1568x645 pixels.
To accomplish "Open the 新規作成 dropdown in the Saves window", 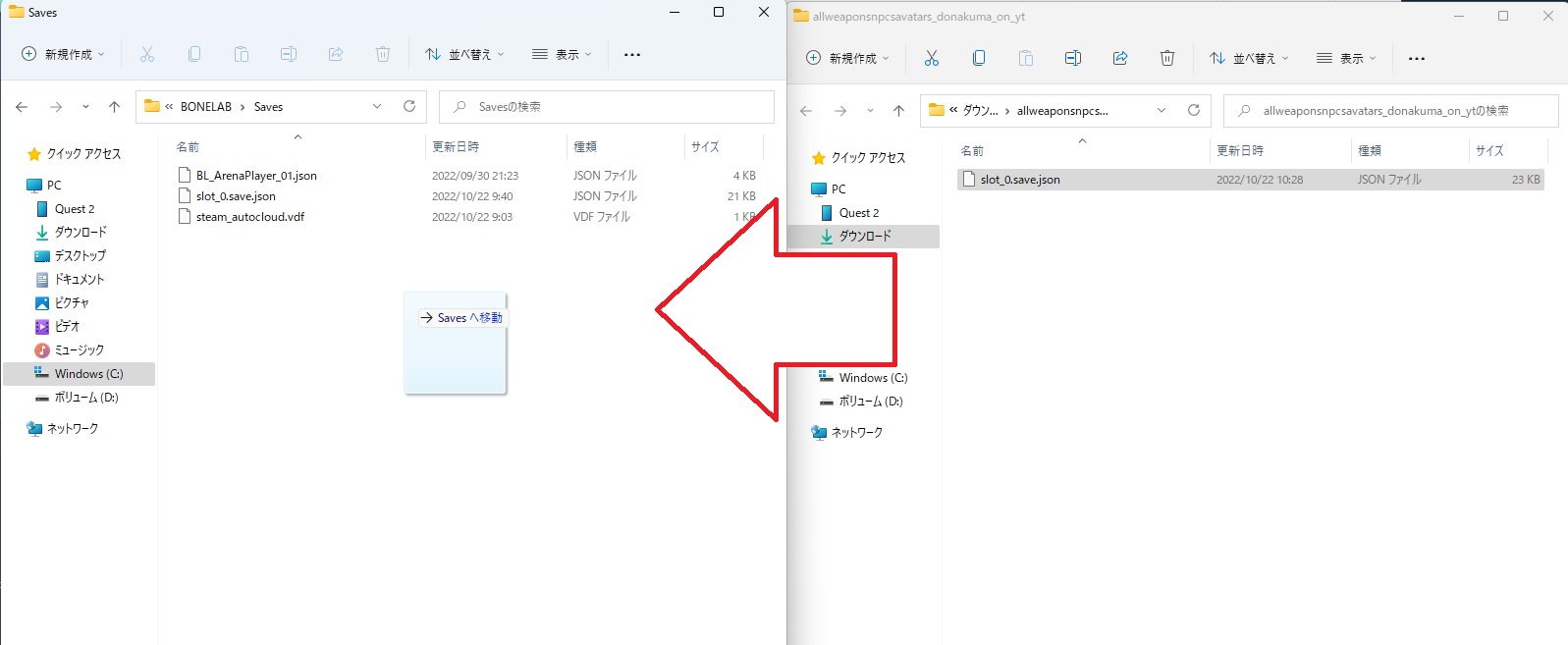I will 63,55.
